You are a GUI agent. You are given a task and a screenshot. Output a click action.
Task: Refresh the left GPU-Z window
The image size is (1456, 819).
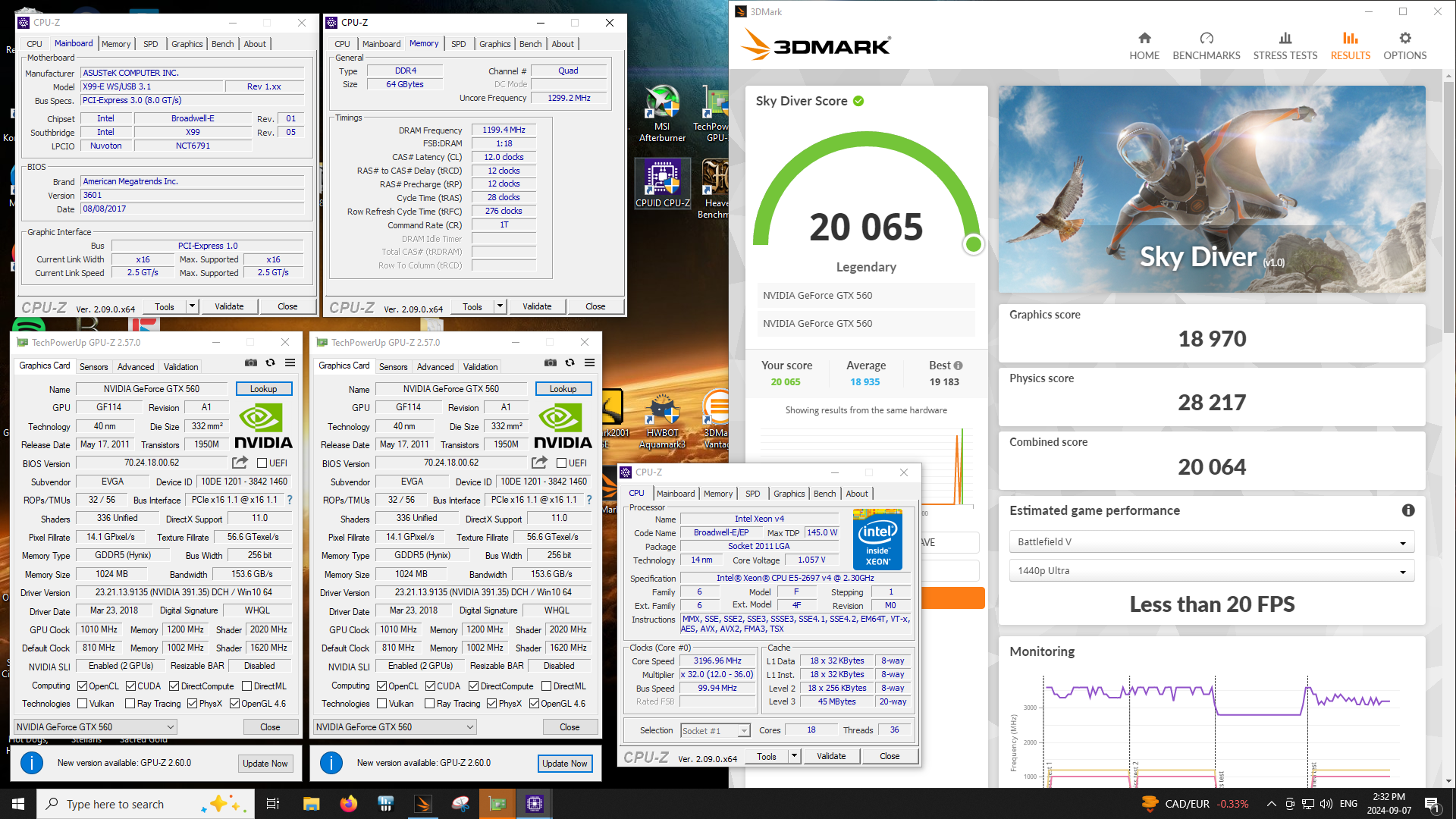(271, 363)
